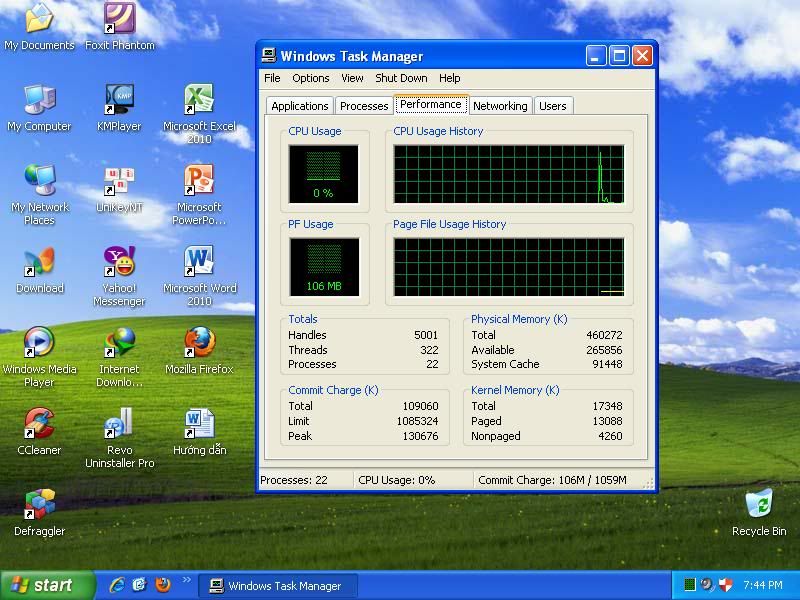This screenshot has height=600, width=800.
Task: Select the Performance tab
Action: tap(431, 104)
